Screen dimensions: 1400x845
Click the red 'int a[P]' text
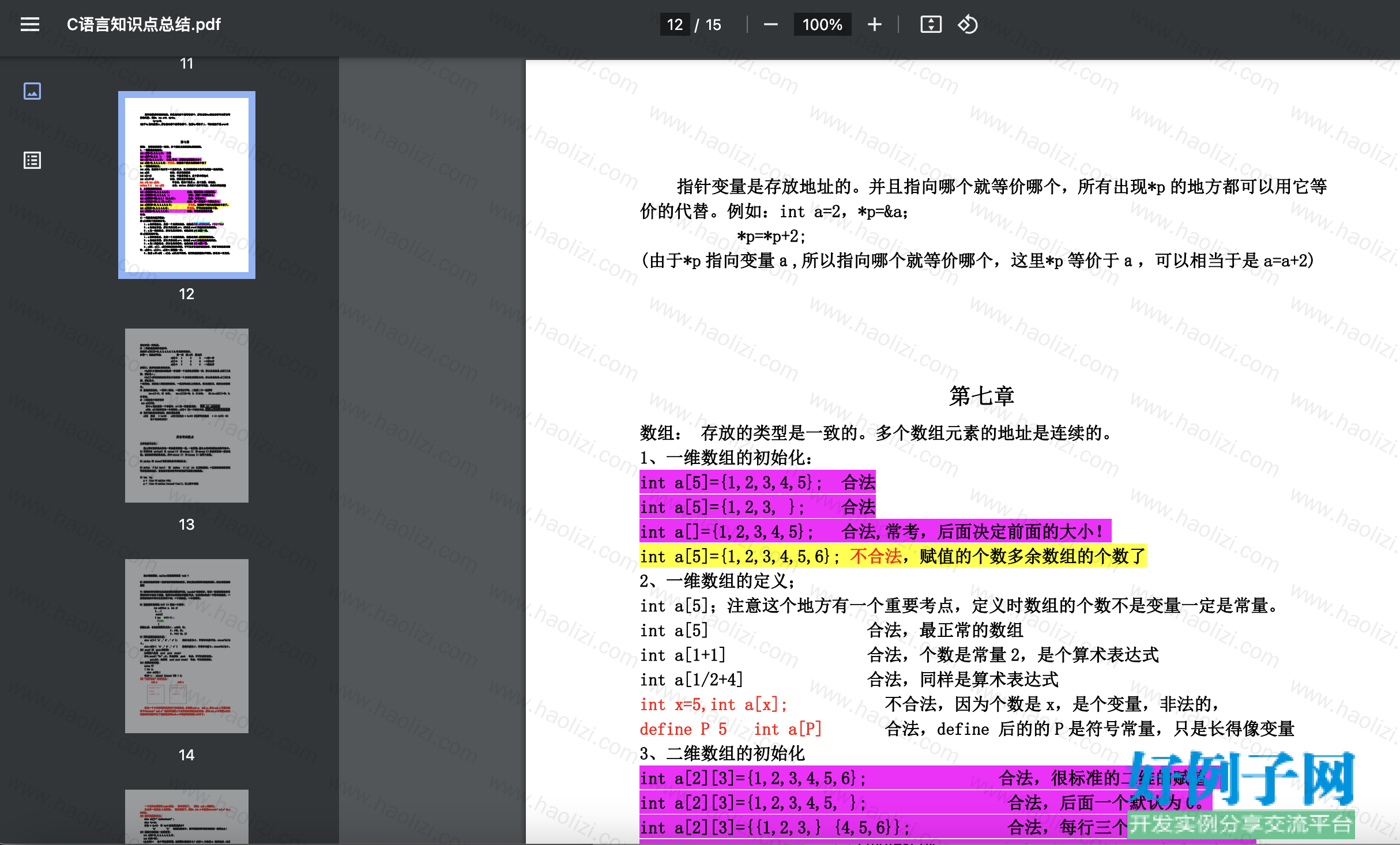pos(788,729)
